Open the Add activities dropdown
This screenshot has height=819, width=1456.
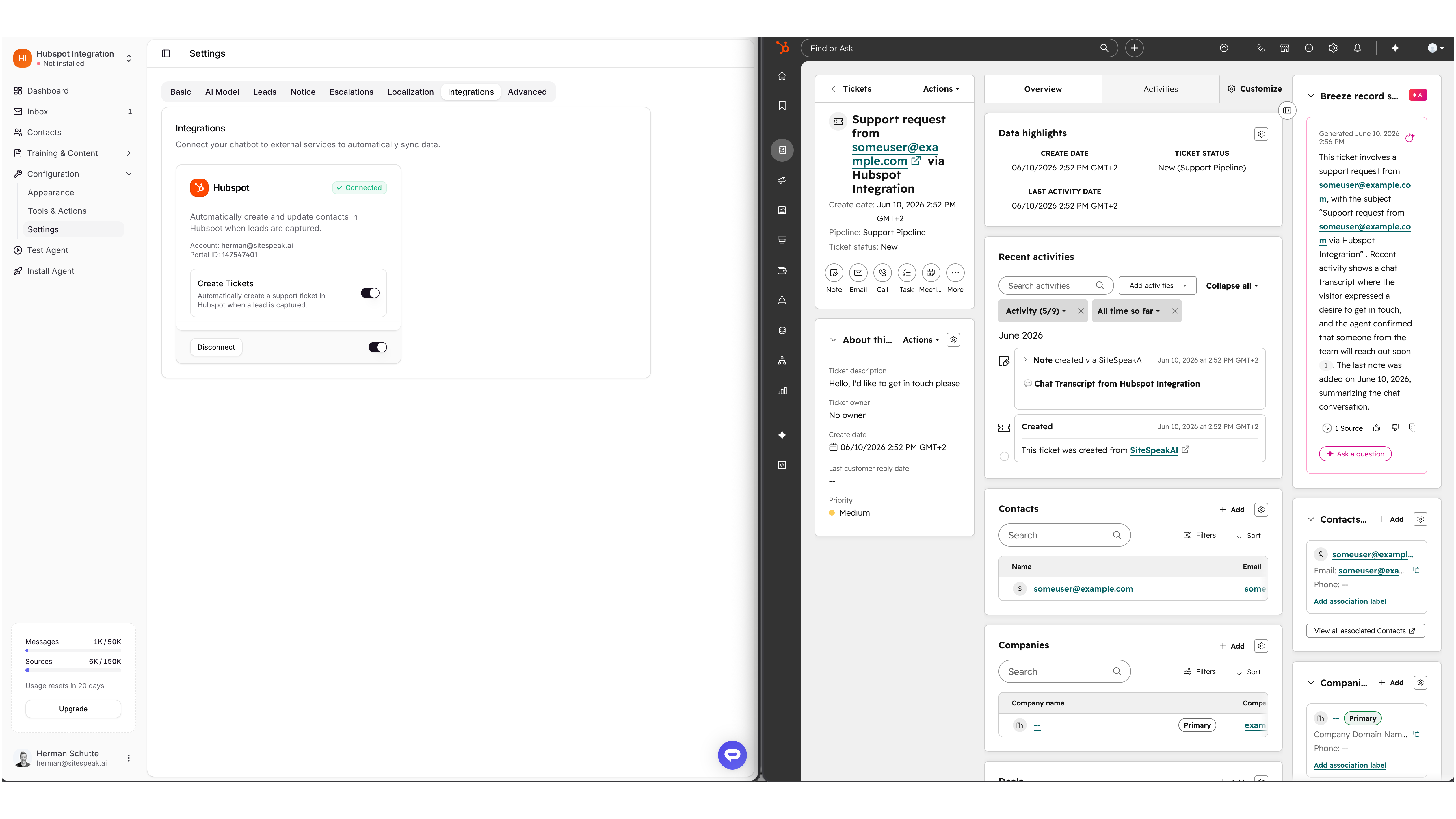tap(1158, 285)
